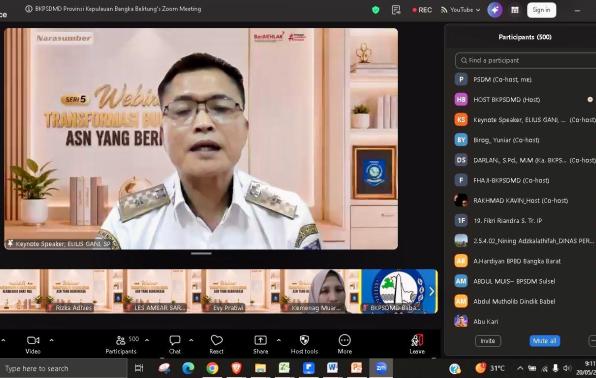Select the Keynote Speaker ELIUS GANI participant row
This screenshot has width=596, height=378.
pyautogui.click(x=525, y=120)
